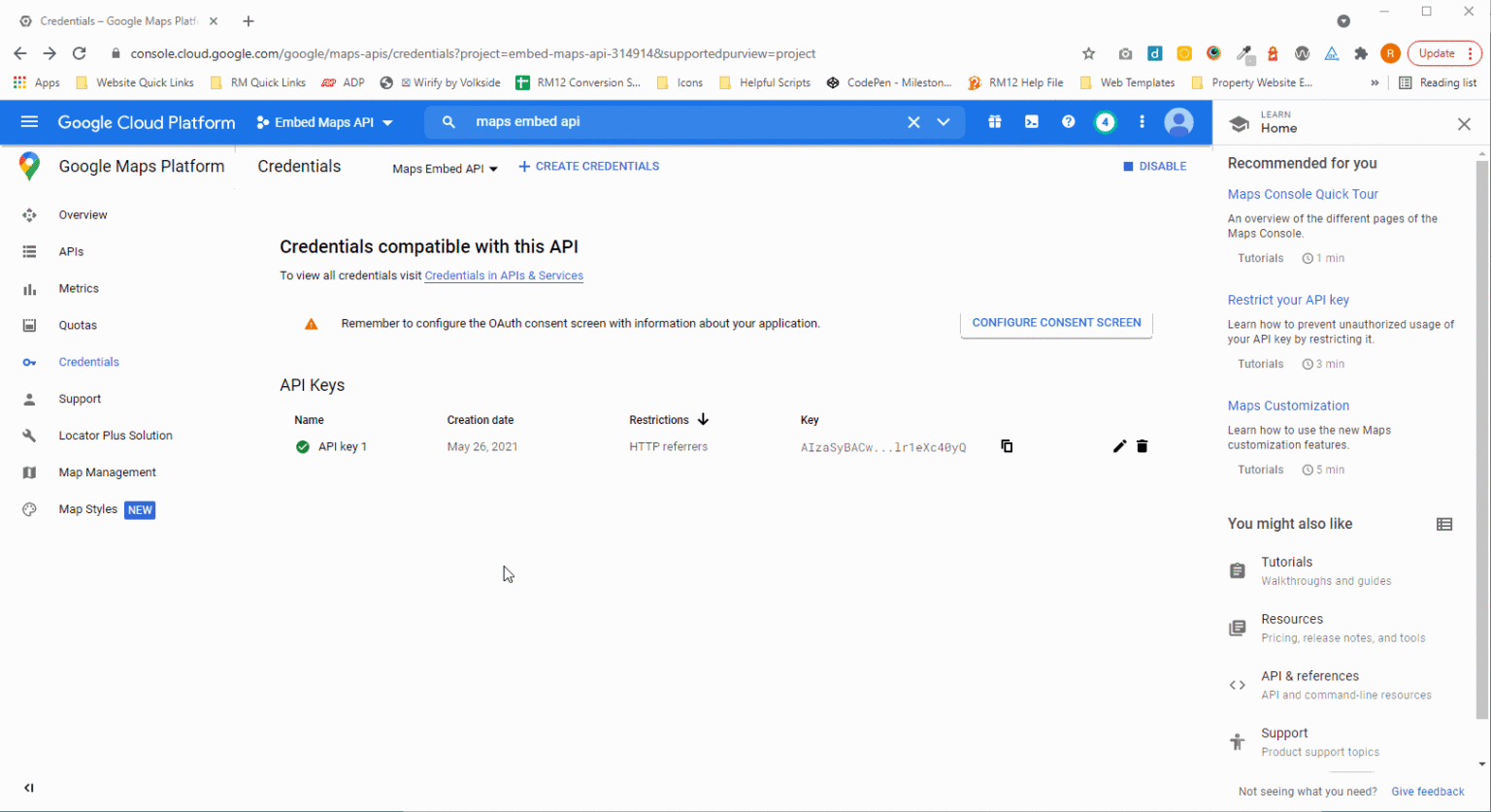Click the search magnifier icon
Screen dimensions: 1491x812
[x=448, y=122]
